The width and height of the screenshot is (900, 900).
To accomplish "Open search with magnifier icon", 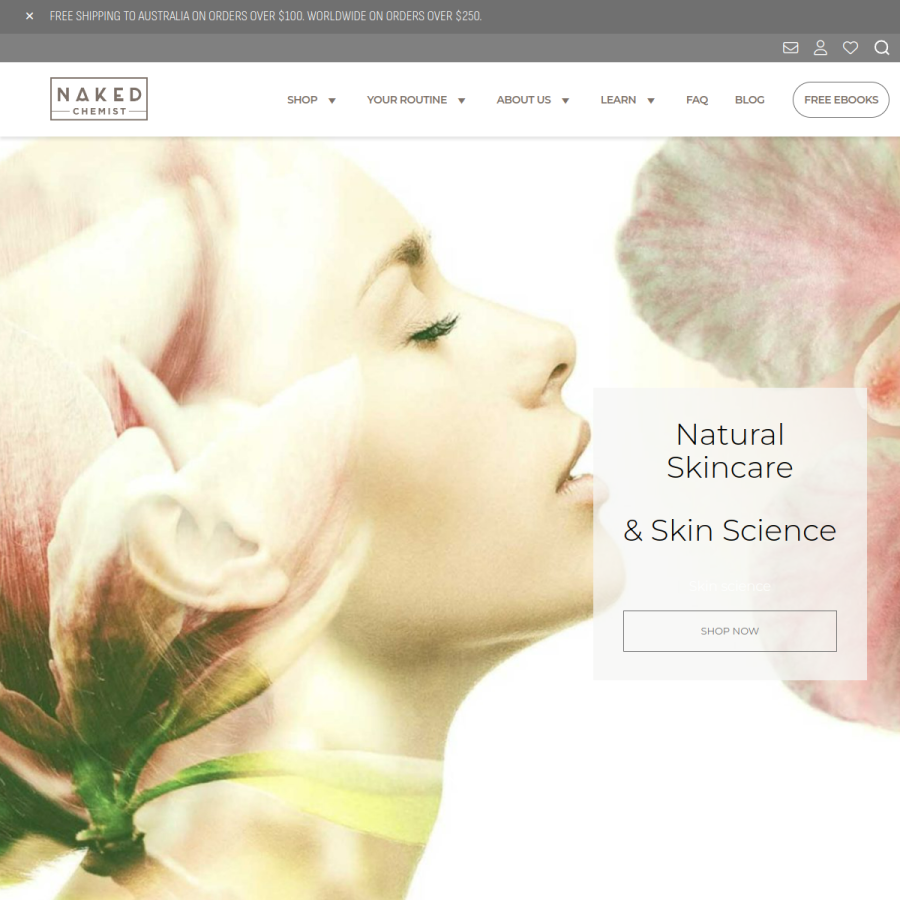I will click(882, 48).
